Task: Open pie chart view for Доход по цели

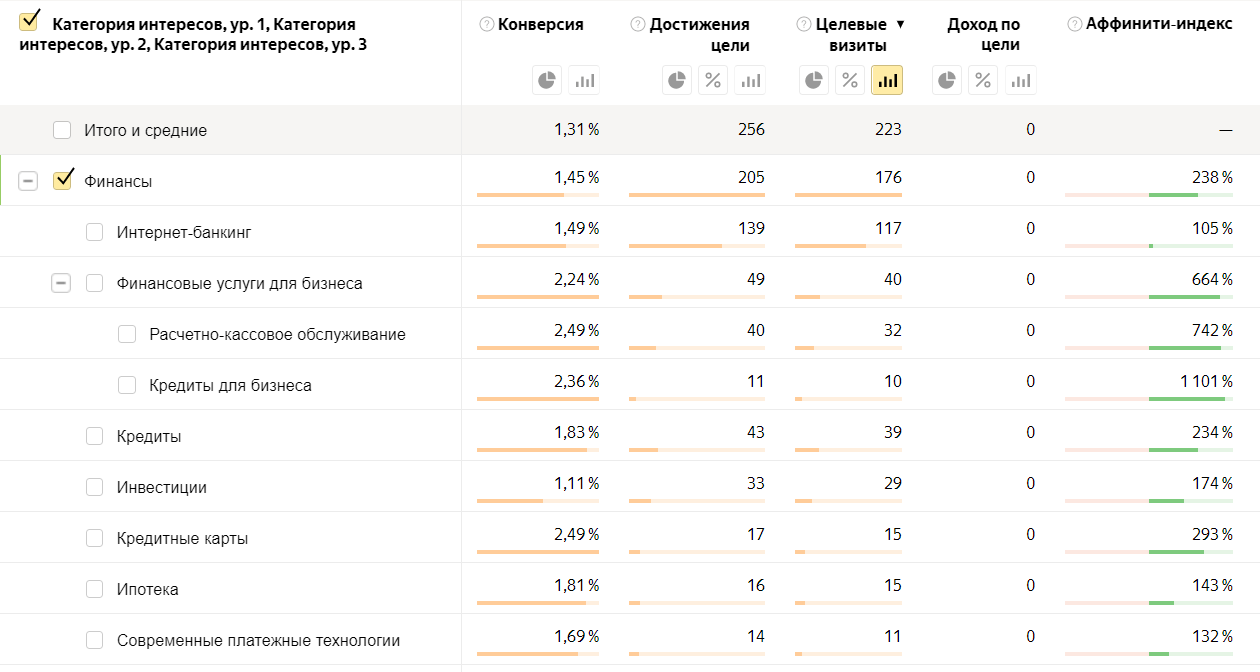Action: [x=946, y=79]
